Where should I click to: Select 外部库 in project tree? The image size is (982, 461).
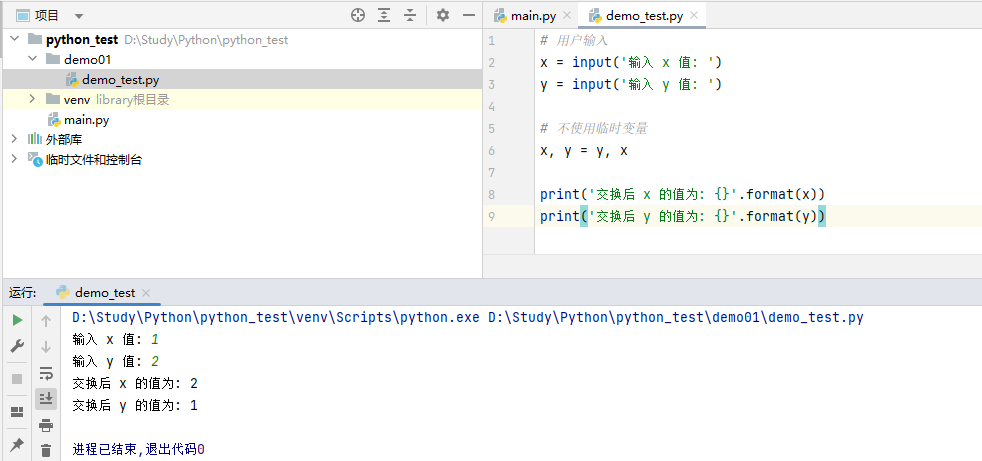tap(64, 140)
